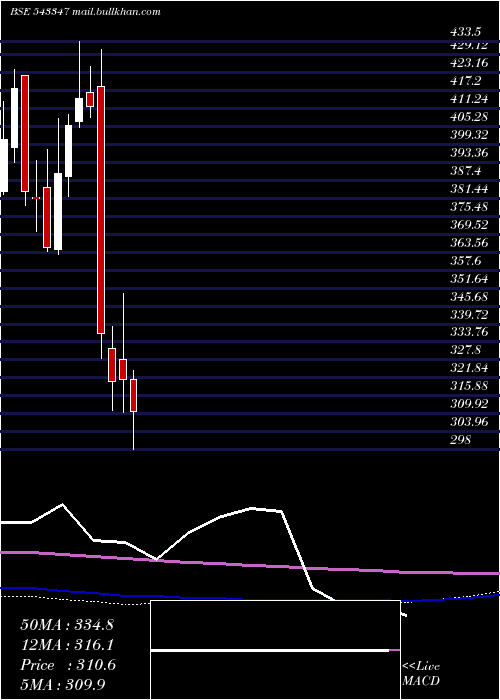Click the Price : 310.6 reading

[68, 665]
